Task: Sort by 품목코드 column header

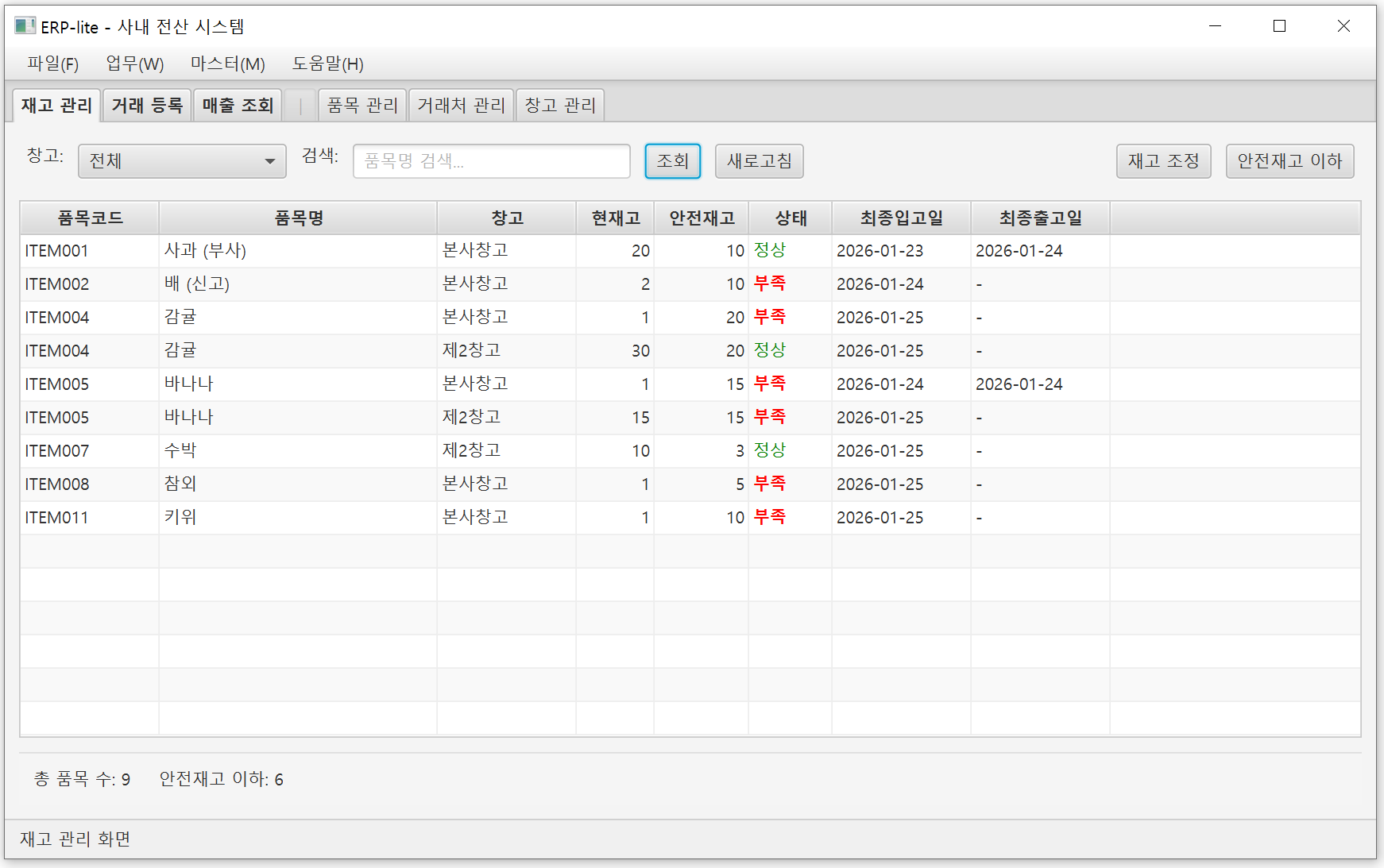Action: 90,218
